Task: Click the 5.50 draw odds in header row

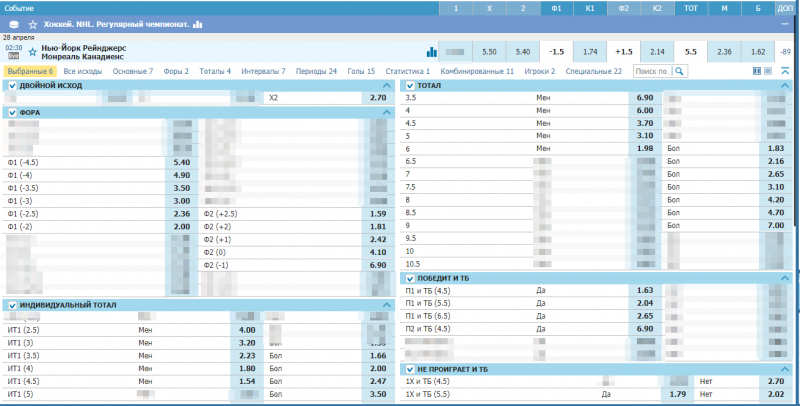Action: [x=489, y=51]
